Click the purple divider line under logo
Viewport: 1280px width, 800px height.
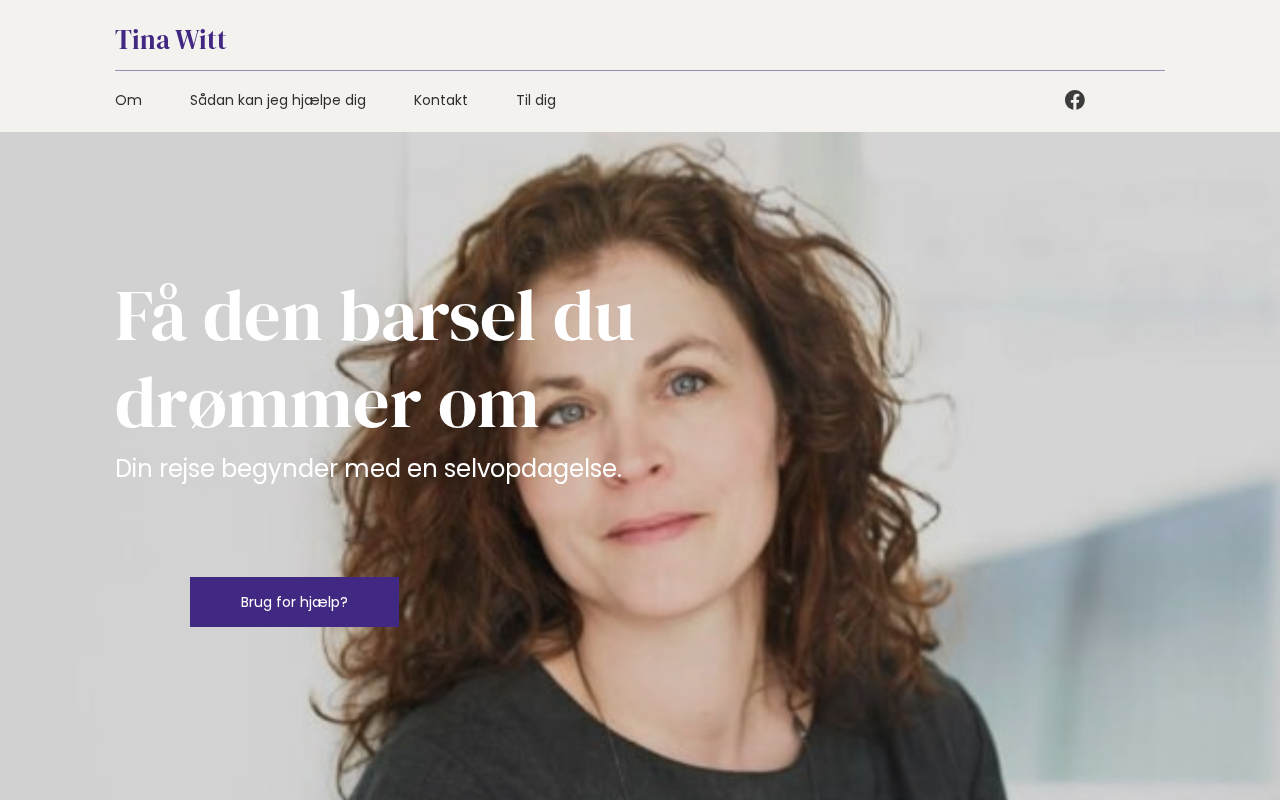pos(640,71)
